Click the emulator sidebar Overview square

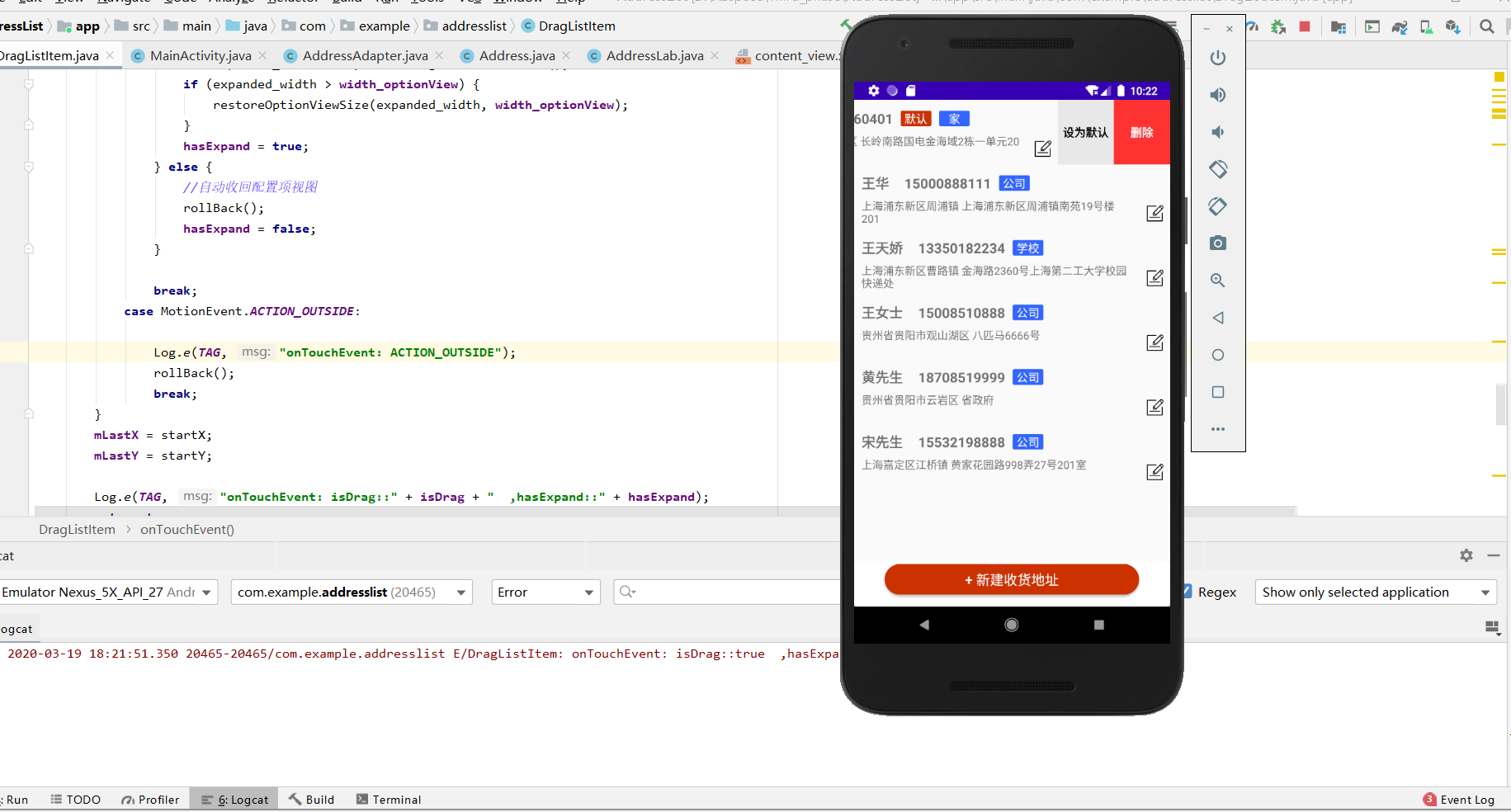click(1218, 392)
